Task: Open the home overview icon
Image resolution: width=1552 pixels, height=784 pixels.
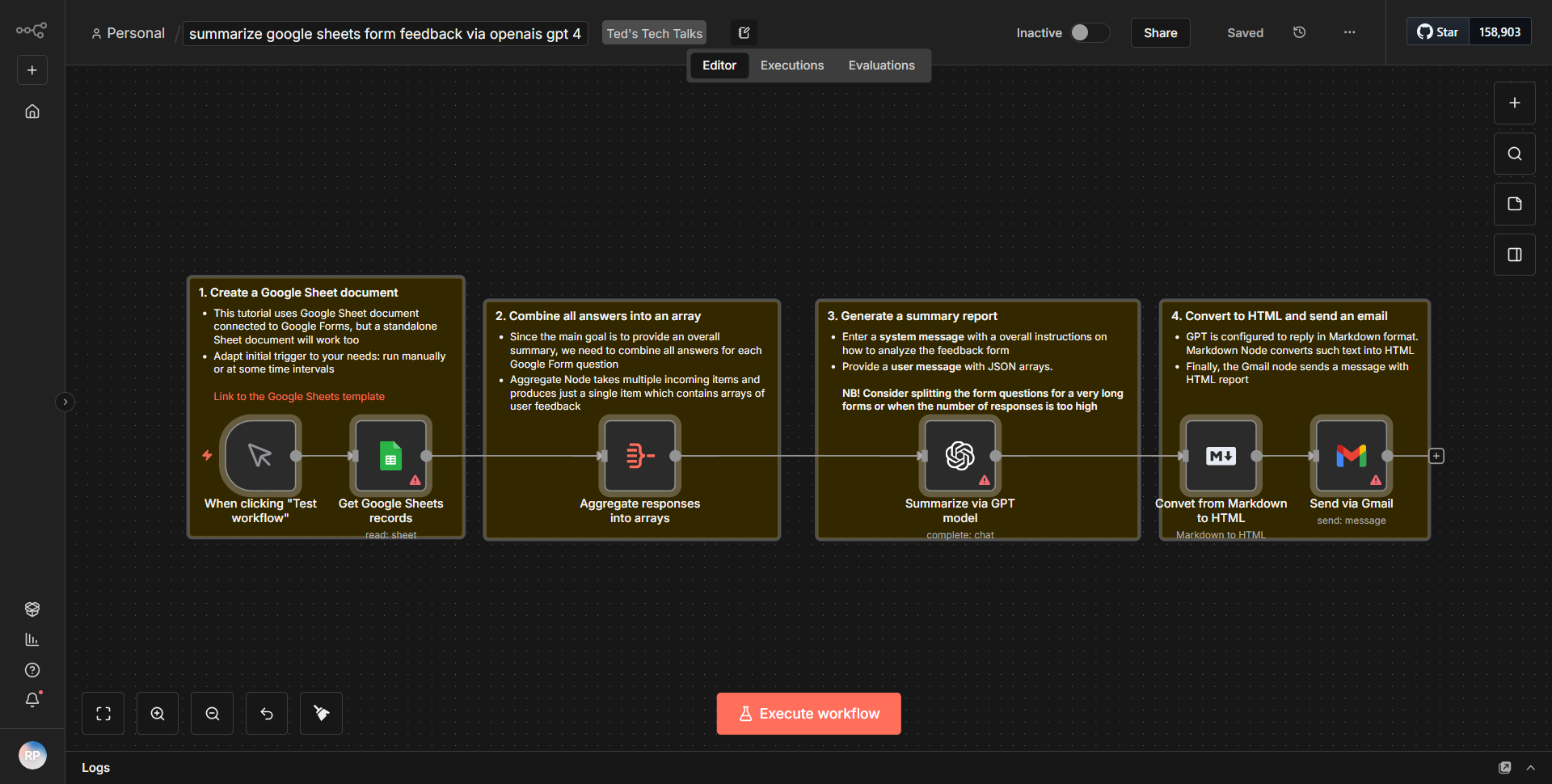Action: click(32, 112)
